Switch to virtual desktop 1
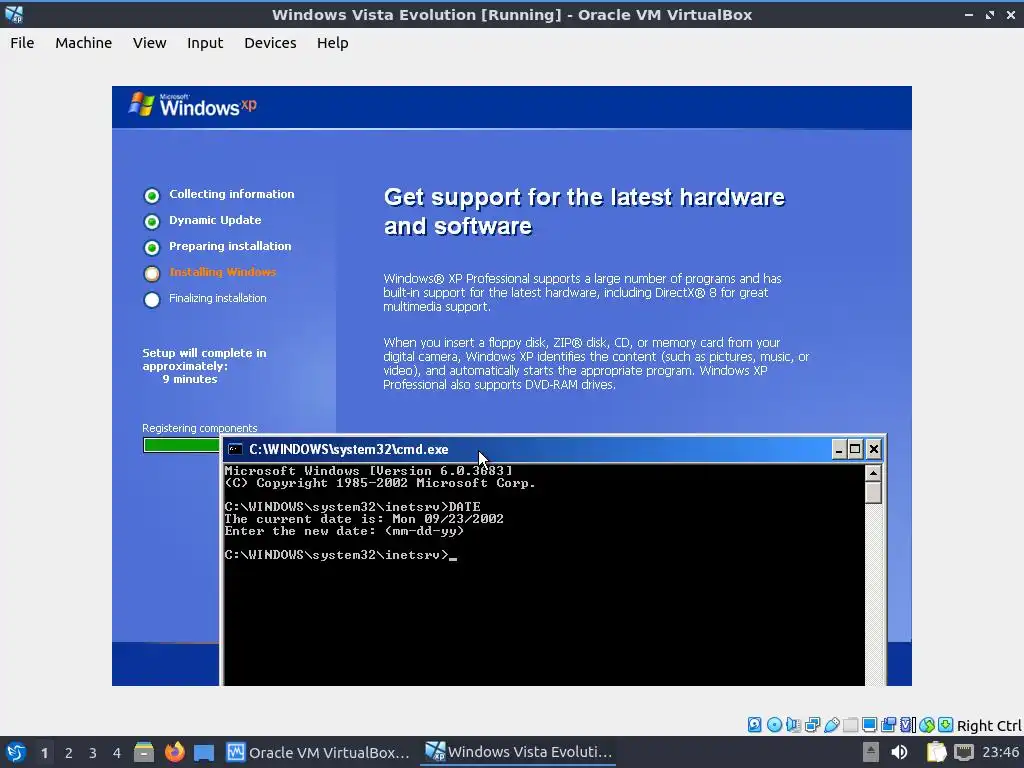 [x=44, y=753]
